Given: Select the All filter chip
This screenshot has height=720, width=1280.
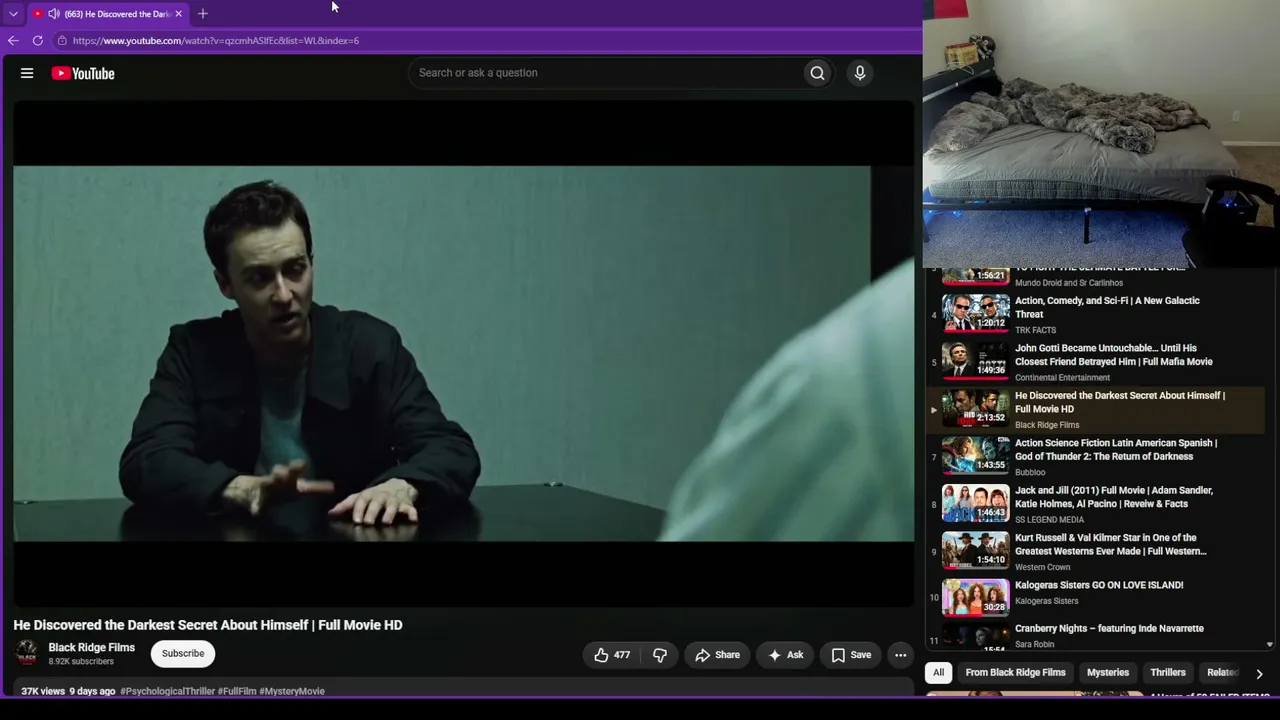Looking at the screenshot, I should (938, 673).
